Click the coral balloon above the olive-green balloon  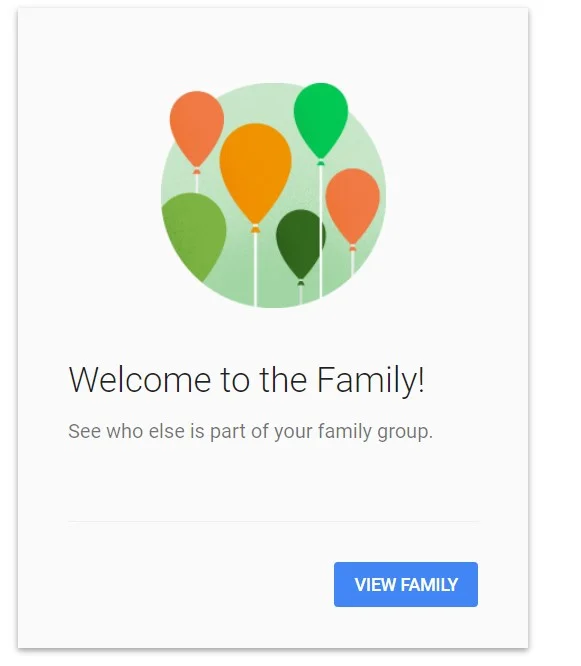click(x=197, y=128)
